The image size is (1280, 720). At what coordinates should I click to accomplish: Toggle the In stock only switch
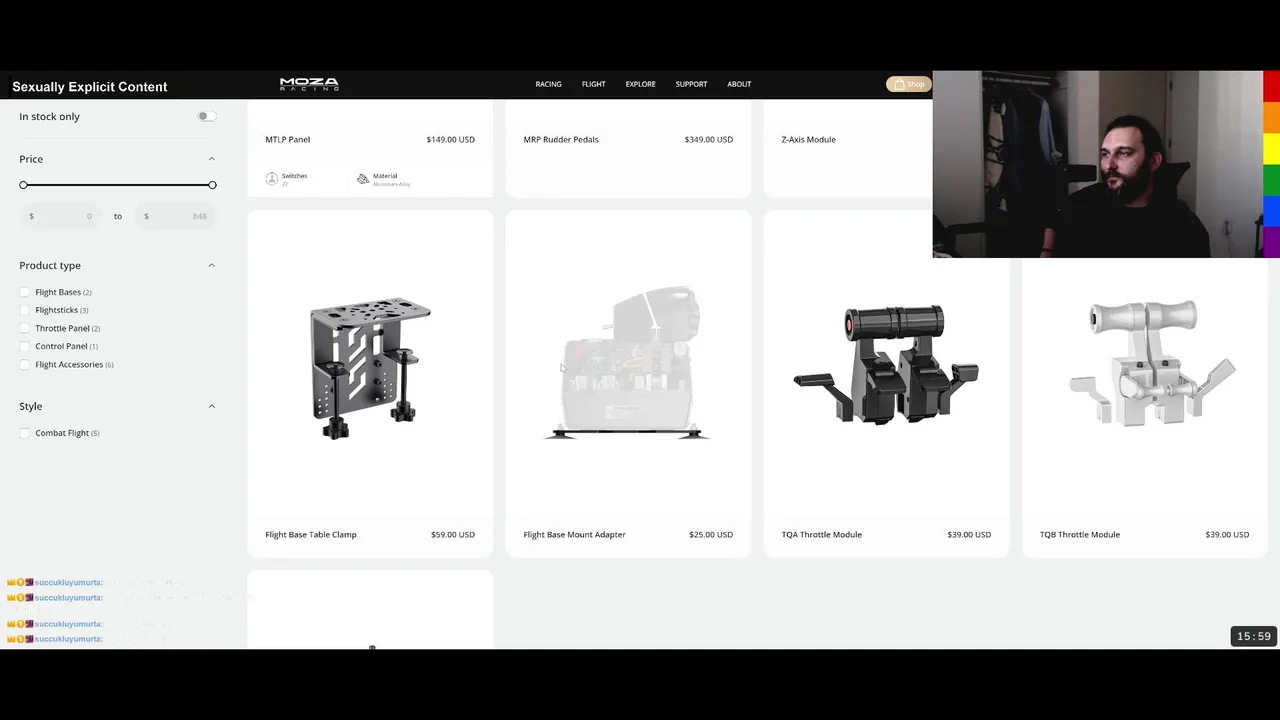[x=206, y=116]
